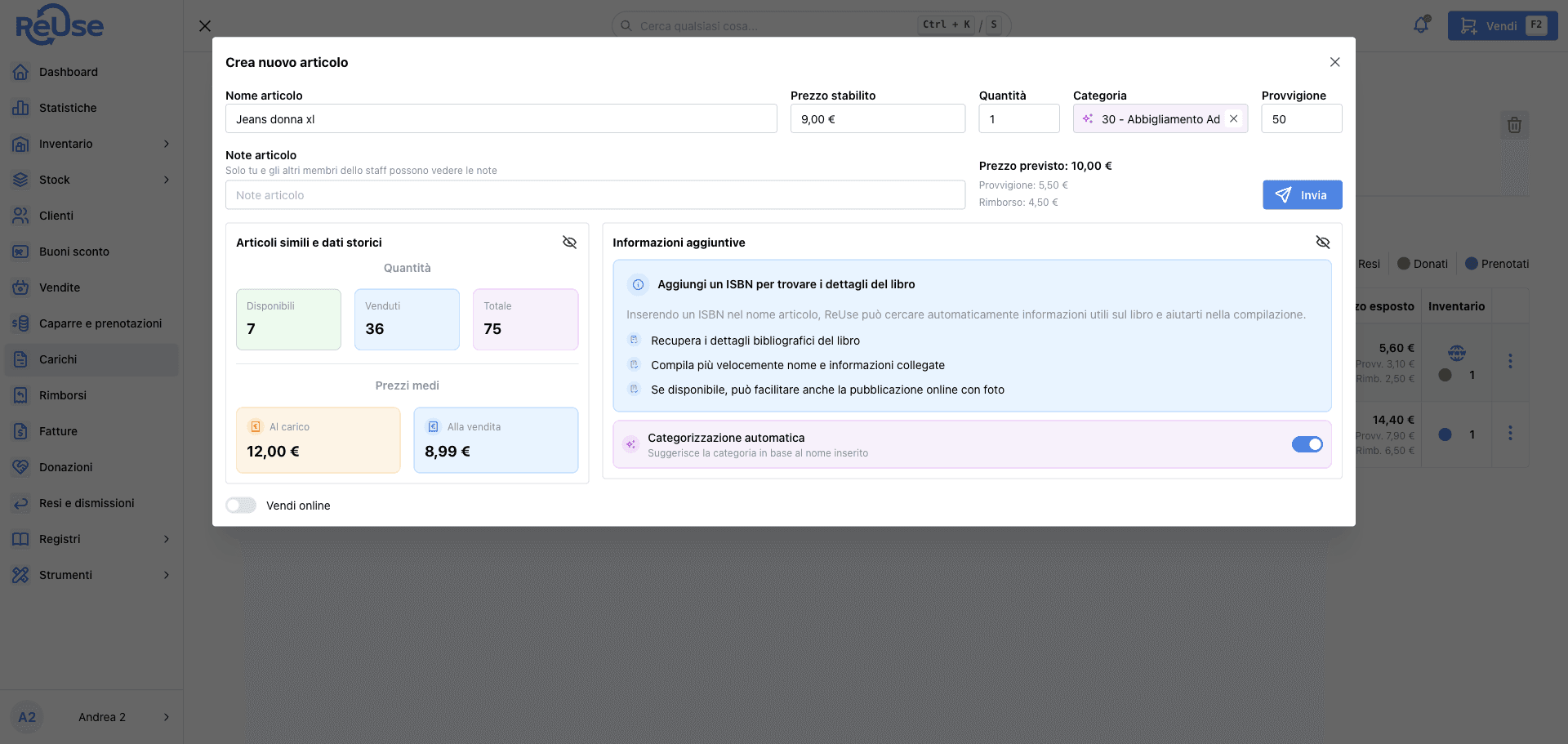1568x744 pixels.
Task: Click the Buoni sconto coupon icon
Action: [20, 252]
